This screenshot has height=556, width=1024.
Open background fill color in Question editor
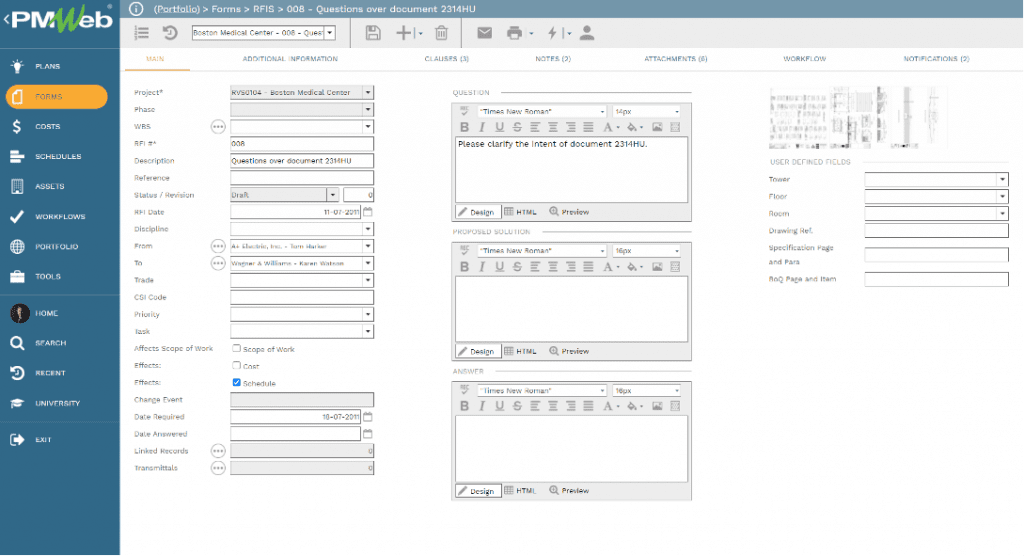pyautogui.click(x=634, y=127)
